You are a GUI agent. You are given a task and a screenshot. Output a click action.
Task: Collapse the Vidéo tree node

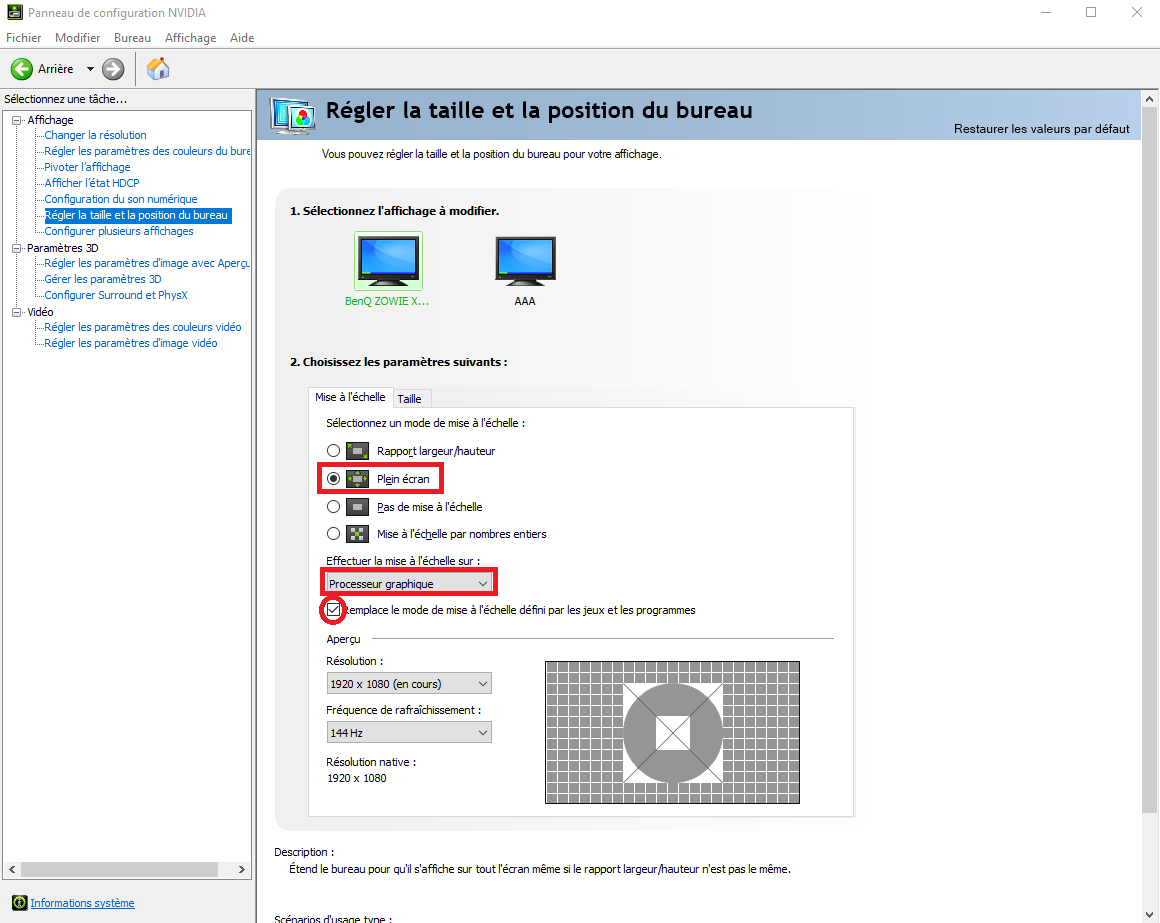pyautogui.click(x=16, y=312)
